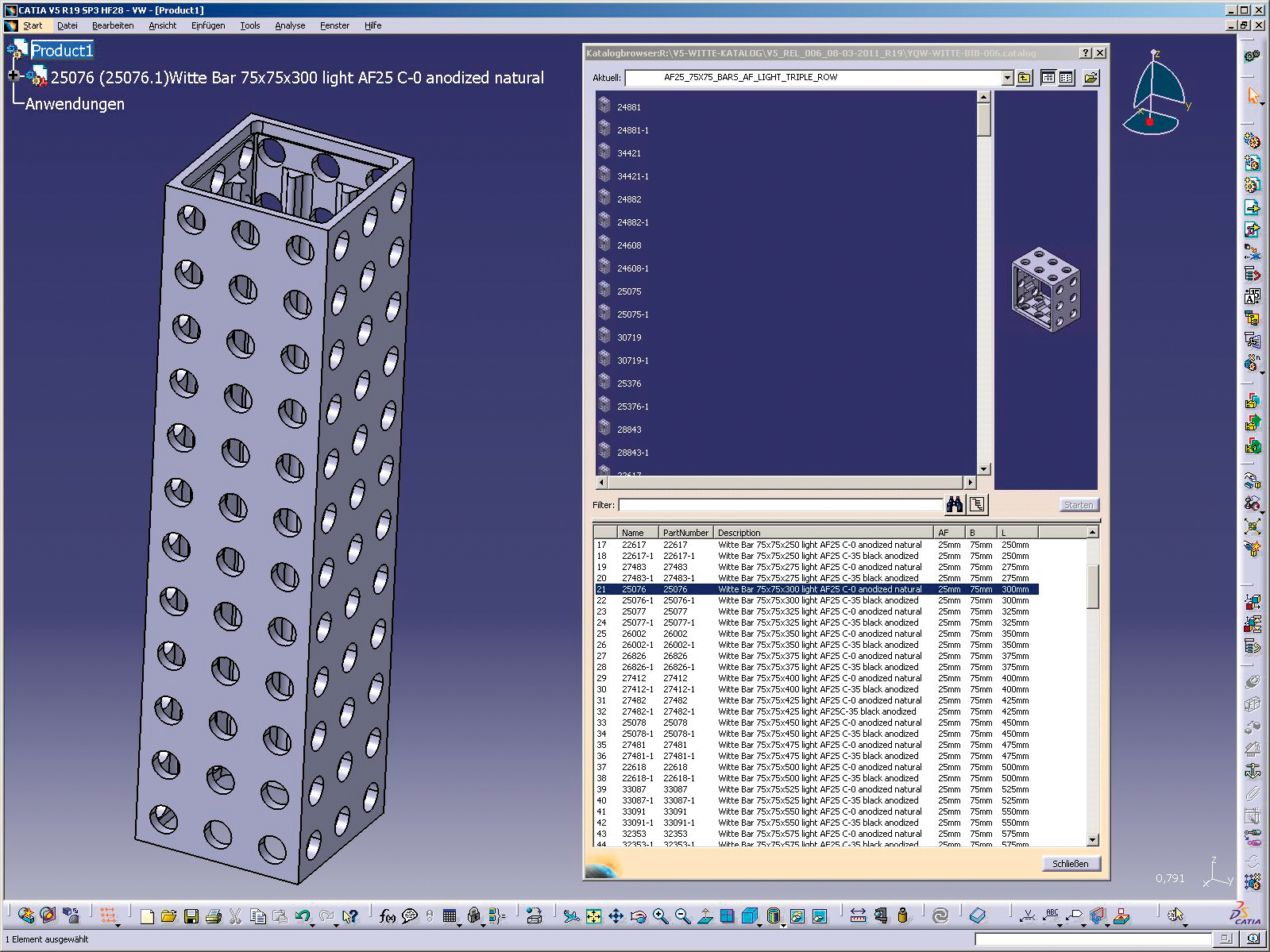The width and height of the screenshot is (1270, 952).
Task: Select table row 22618 with 500mm length
Action: (816, 767)
